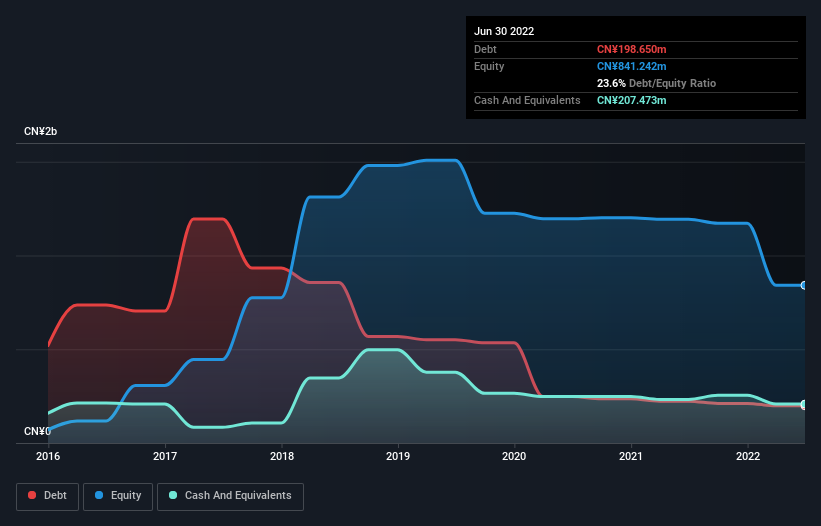Select the Equity endpoint marker on chart
Image resolution: width=821 pixels, height=526 pixels.
point(804,285)
